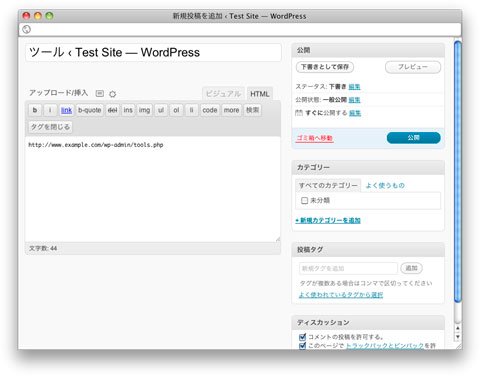Click the globe icon in address bar
The image size is (480, 376).
[x=27, y=29]
